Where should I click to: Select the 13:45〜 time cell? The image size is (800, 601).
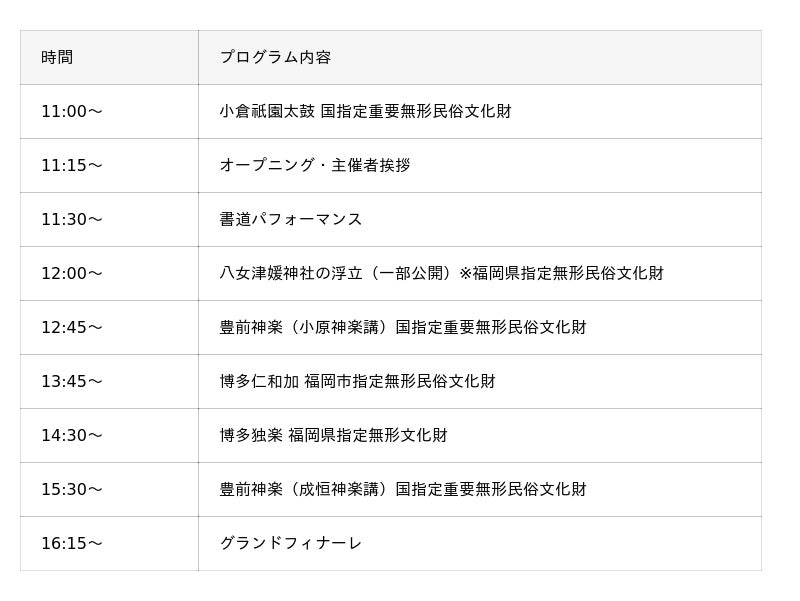pos(109,382)
